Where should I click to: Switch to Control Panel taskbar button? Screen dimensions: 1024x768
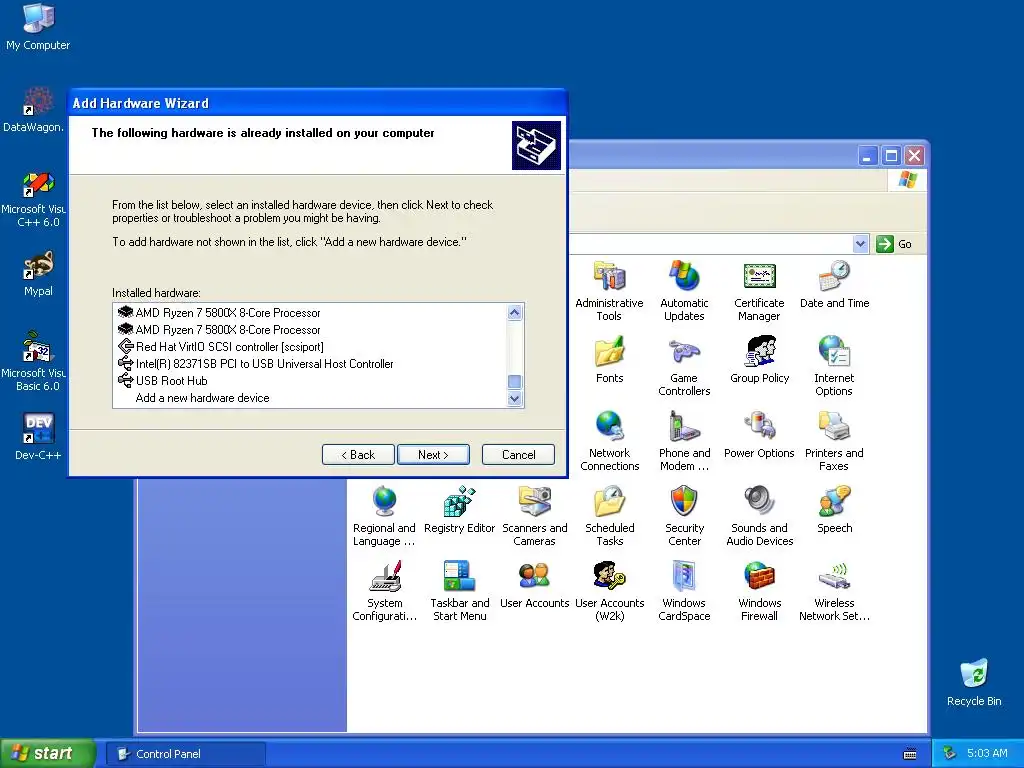click(x=186, y=754)
